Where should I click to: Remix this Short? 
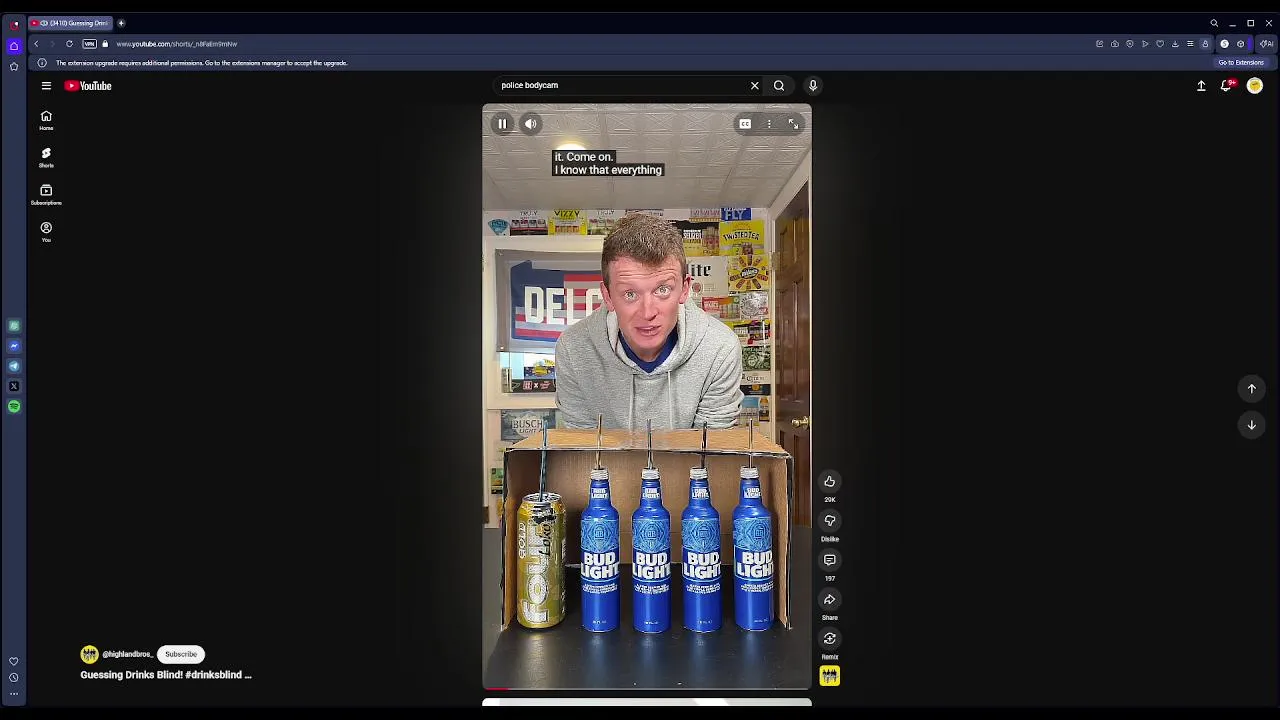830,639
